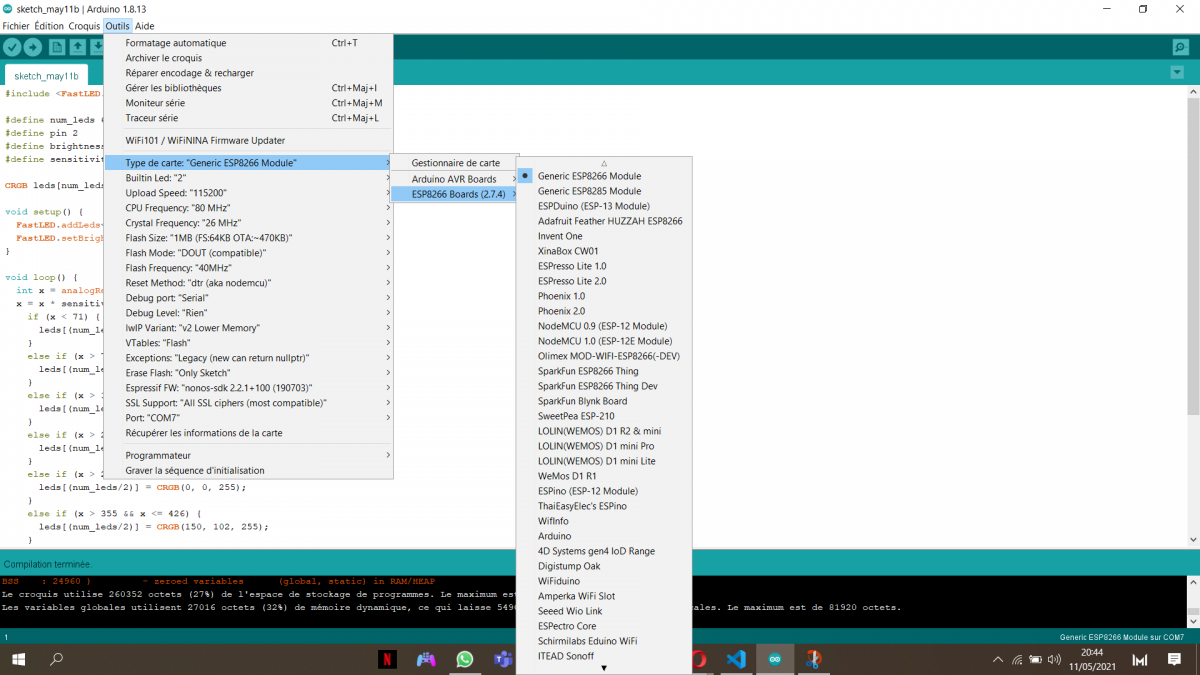Open Opera browser from the taskbar
The height and width of the screenshot is (675, 1200).
pos(698,659)
